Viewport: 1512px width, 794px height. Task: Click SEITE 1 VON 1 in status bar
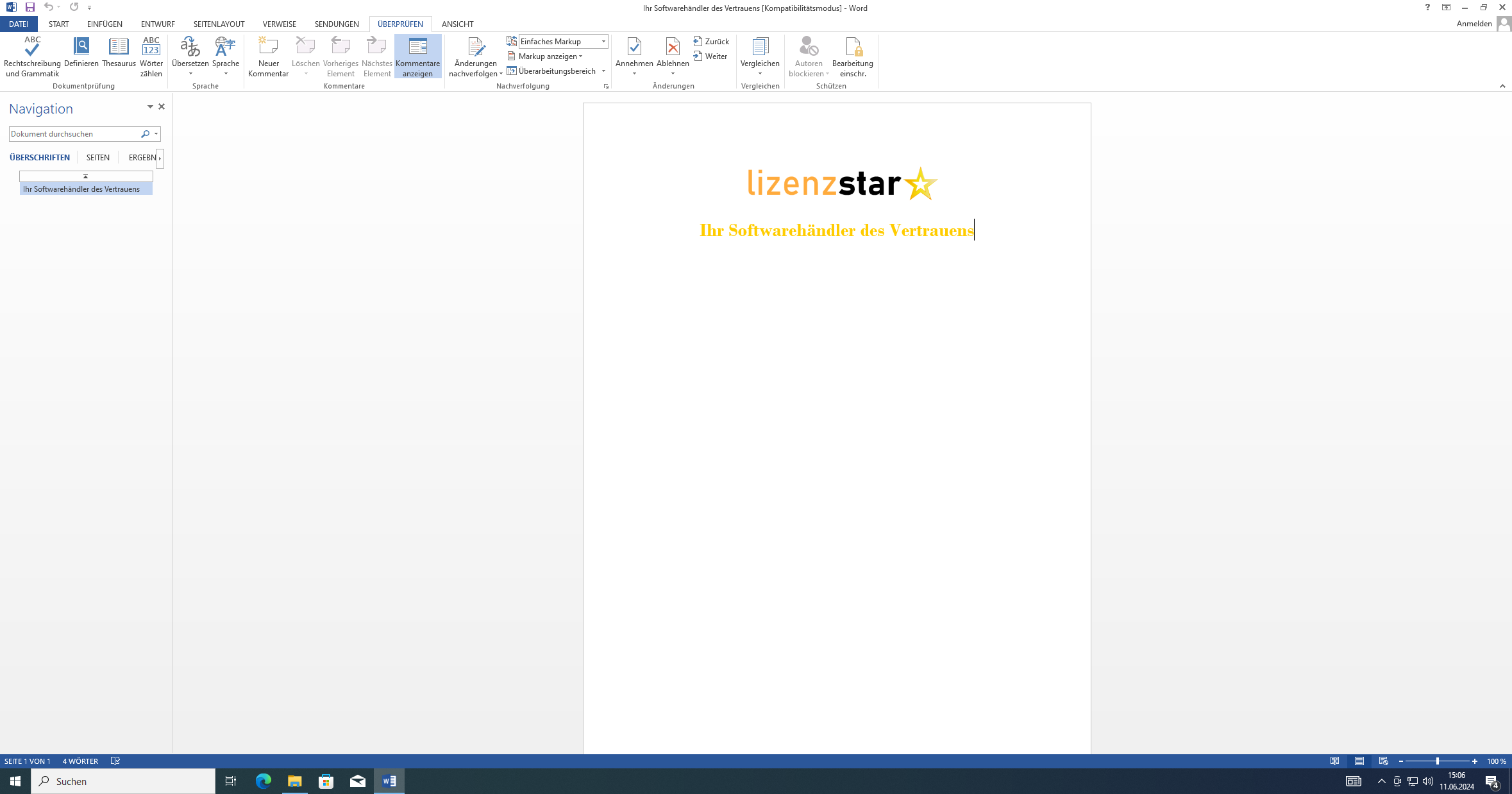point(28,761)
